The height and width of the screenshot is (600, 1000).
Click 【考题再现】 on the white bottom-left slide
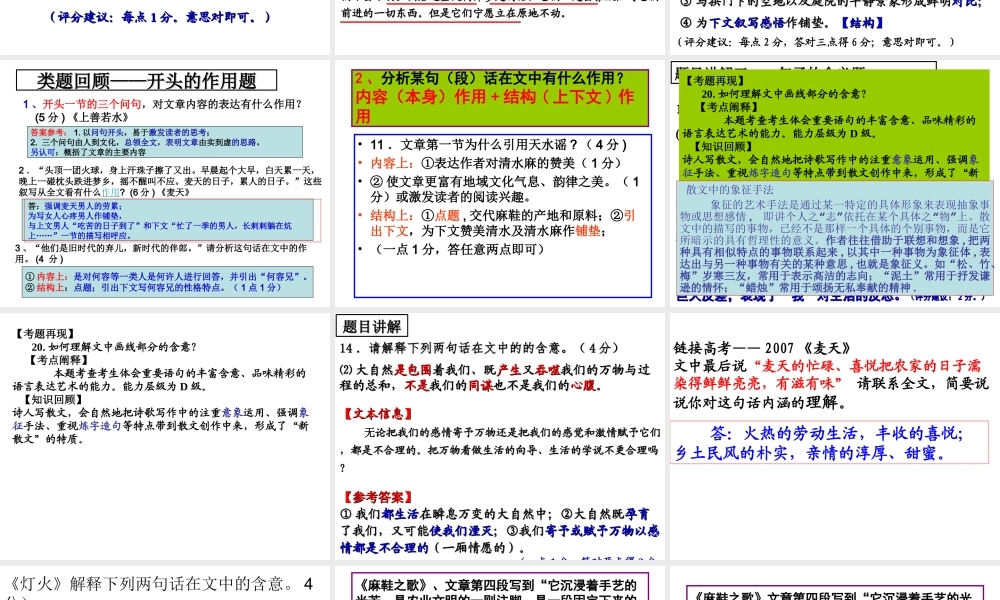click(x=45, y=333)
